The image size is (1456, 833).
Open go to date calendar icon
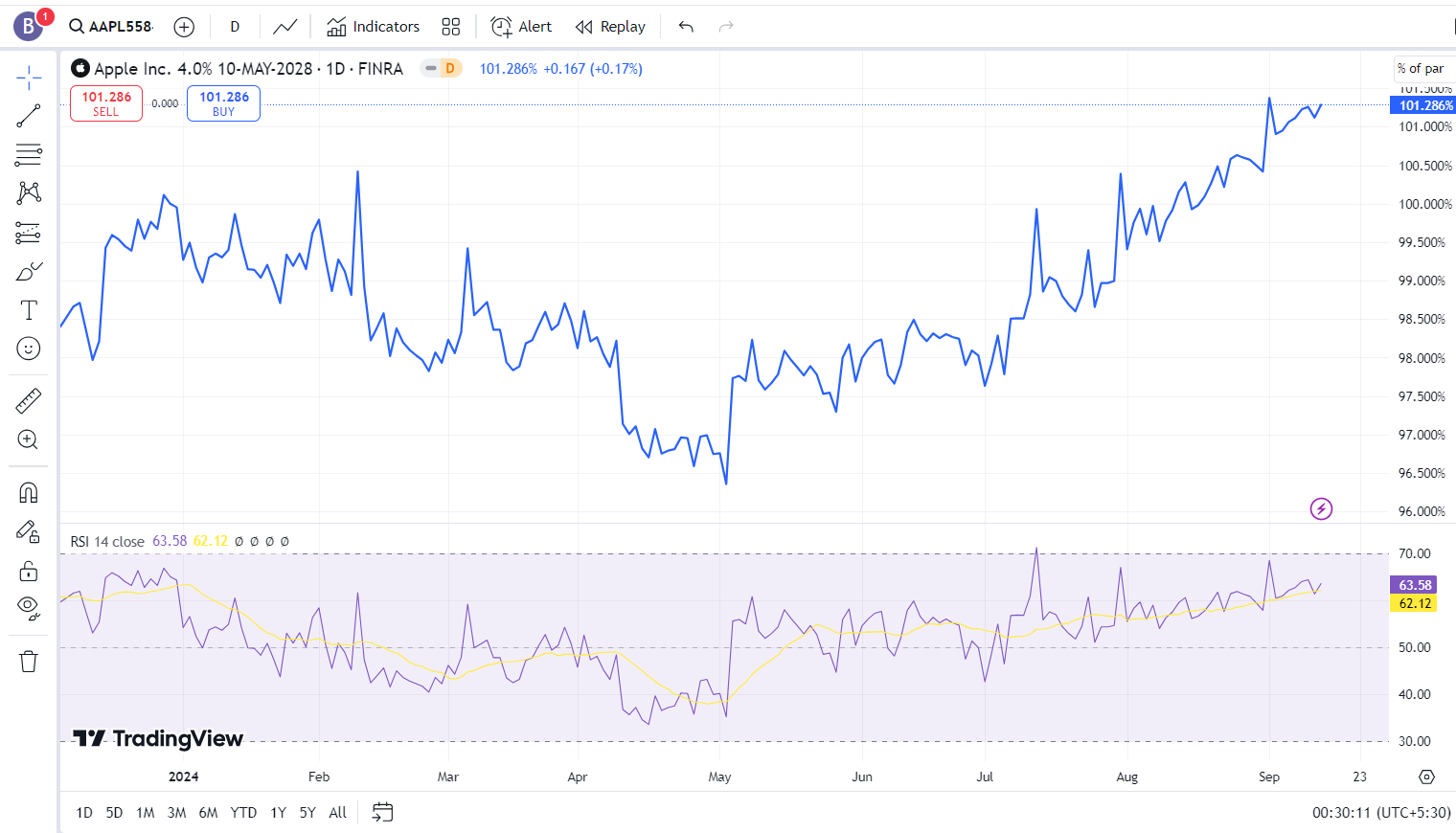(382, 813)
